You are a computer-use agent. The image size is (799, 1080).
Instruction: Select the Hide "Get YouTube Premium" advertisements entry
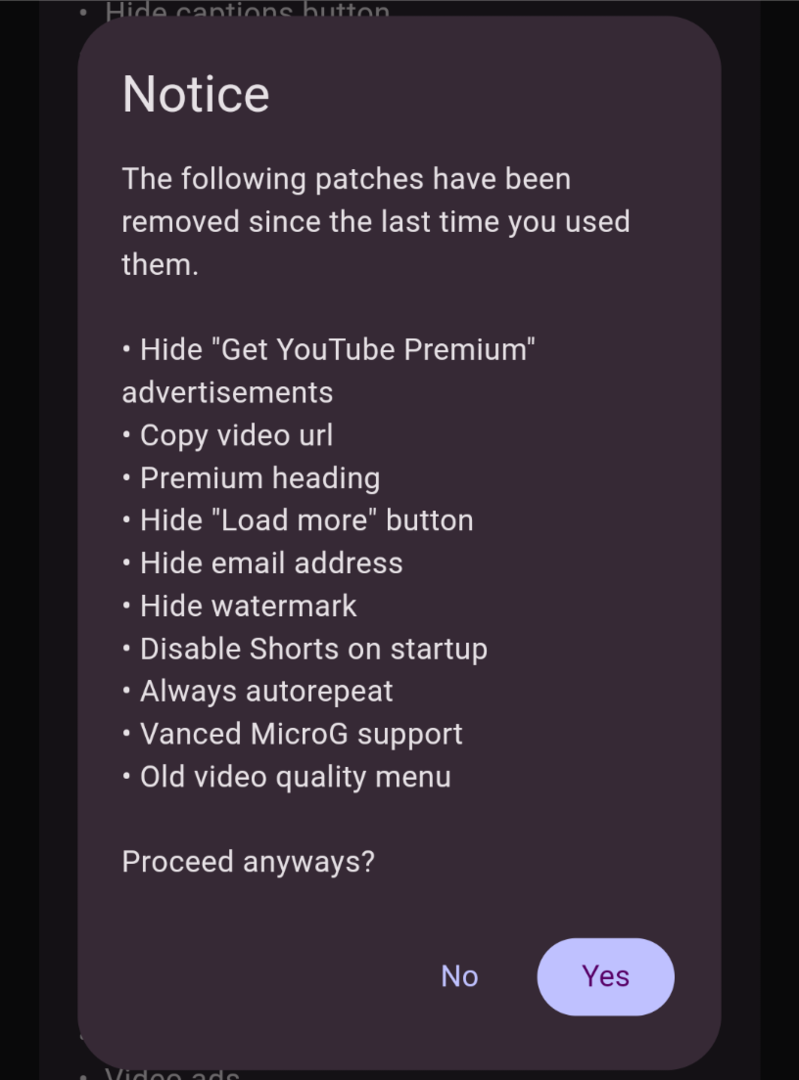(x=337, y=350)
